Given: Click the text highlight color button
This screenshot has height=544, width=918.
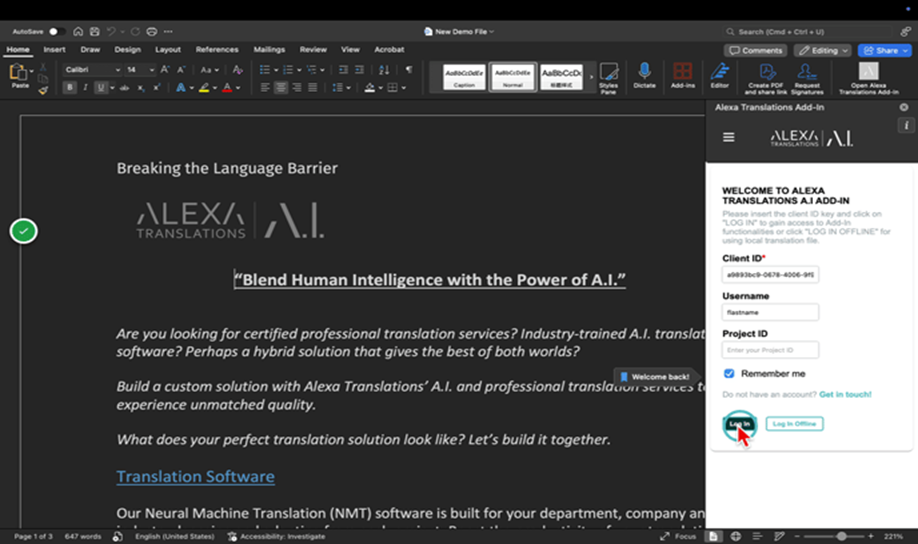Looking at the screenshot, I should [x=204, y=88].
